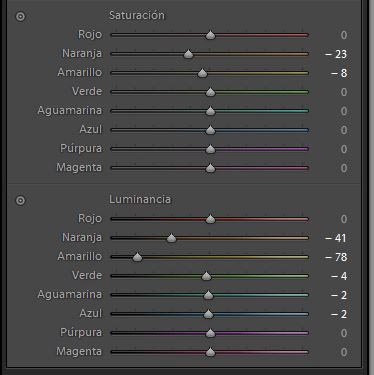
Task: Click the Saturación Rojo slider handle
Action: [x=210, y=35]
